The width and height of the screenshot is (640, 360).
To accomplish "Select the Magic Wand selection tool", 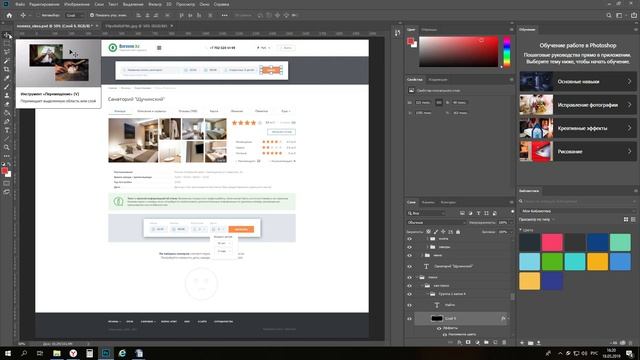I will click(x=7, y=61).
